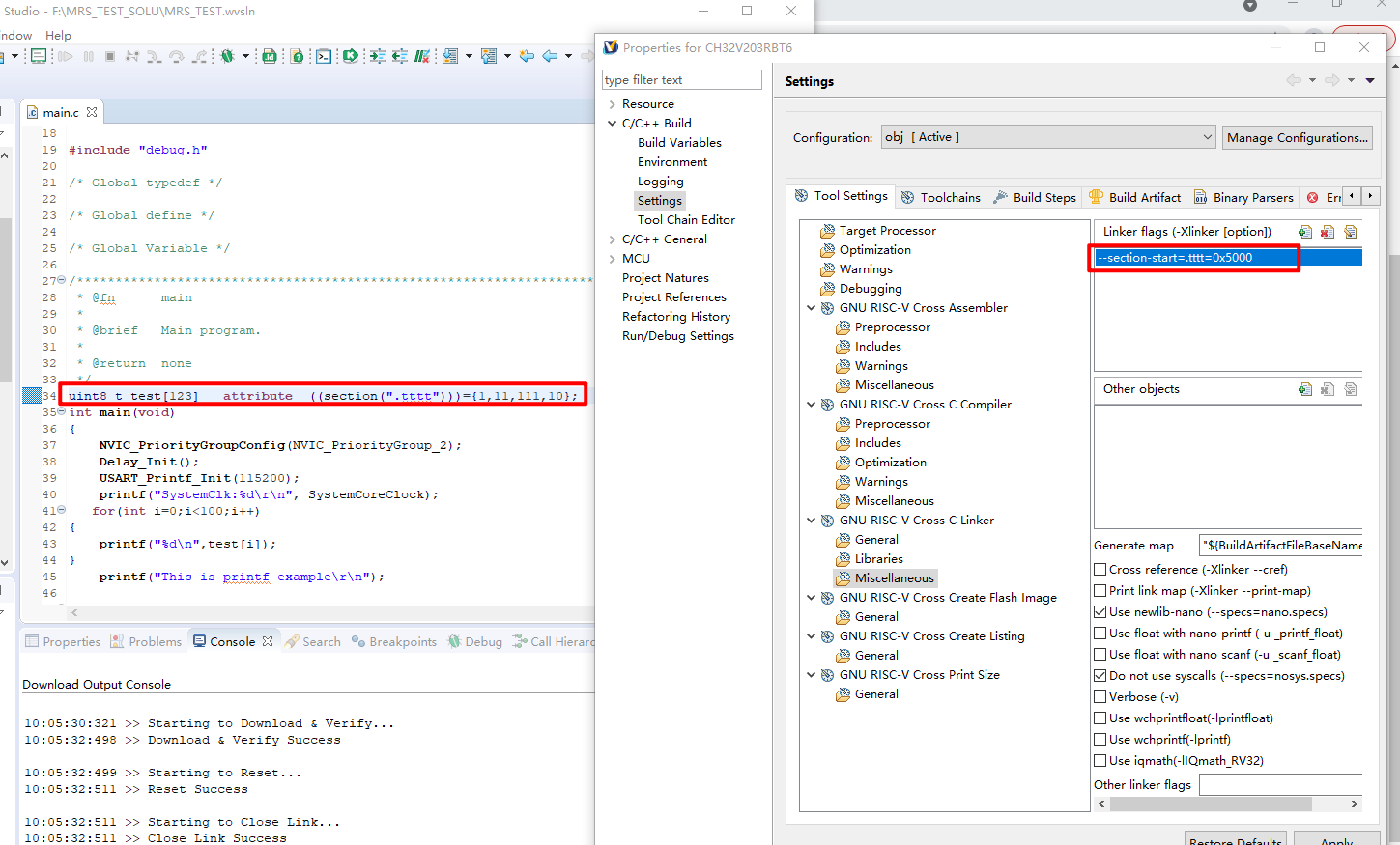Screen dimensions: 1400x845
Task: Select Tool Chain Editor in properties tree
Action: click(686, 220)
